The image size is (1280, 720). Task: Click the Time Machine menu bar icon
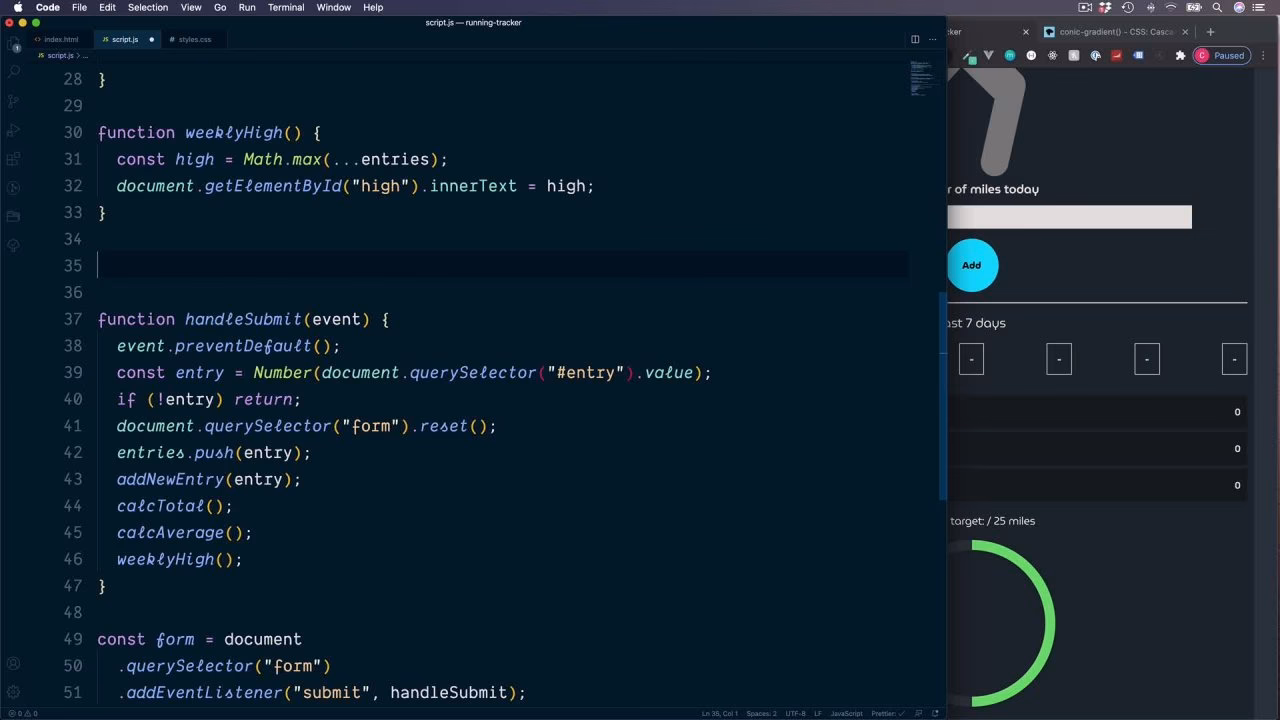[x=1128, y=7]
